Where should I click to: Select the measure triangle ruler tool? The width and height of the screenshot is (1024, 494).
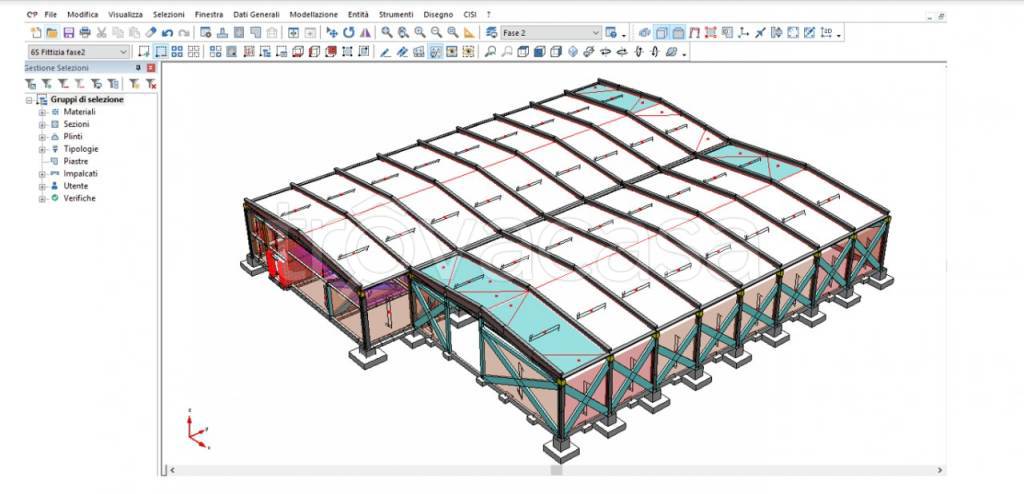469,33
